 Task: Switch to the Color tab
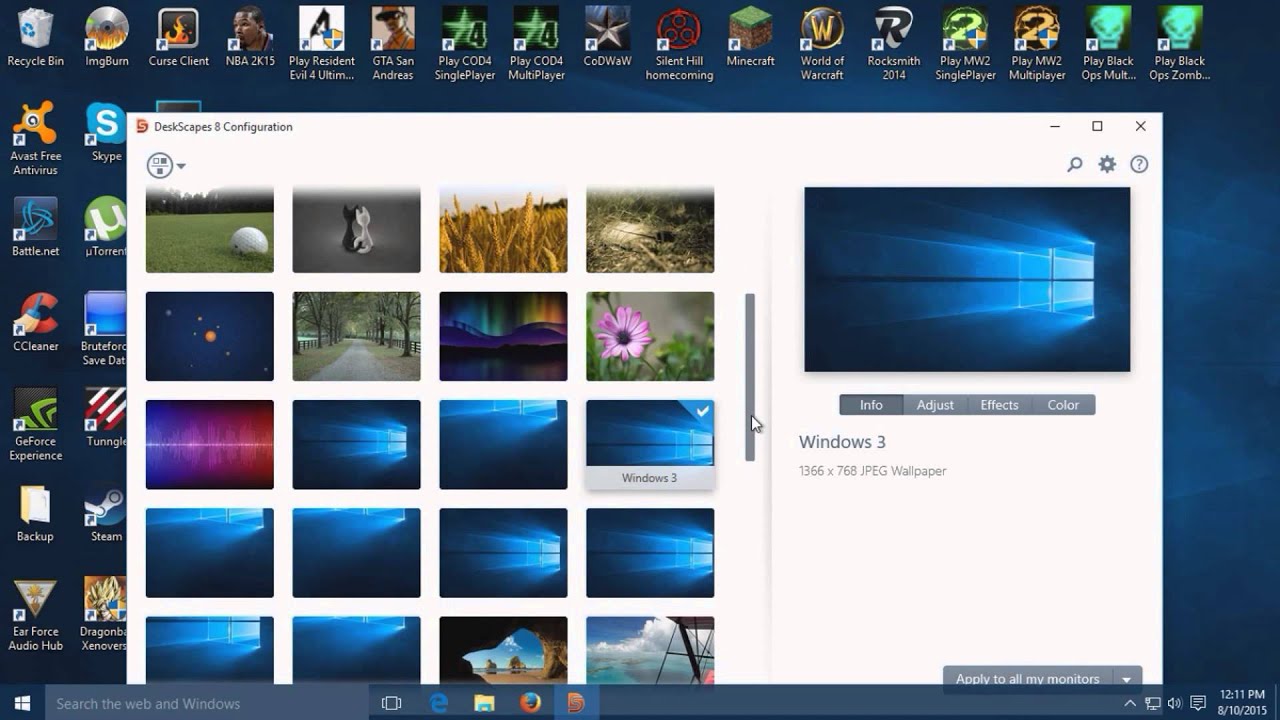point(1063,405)
